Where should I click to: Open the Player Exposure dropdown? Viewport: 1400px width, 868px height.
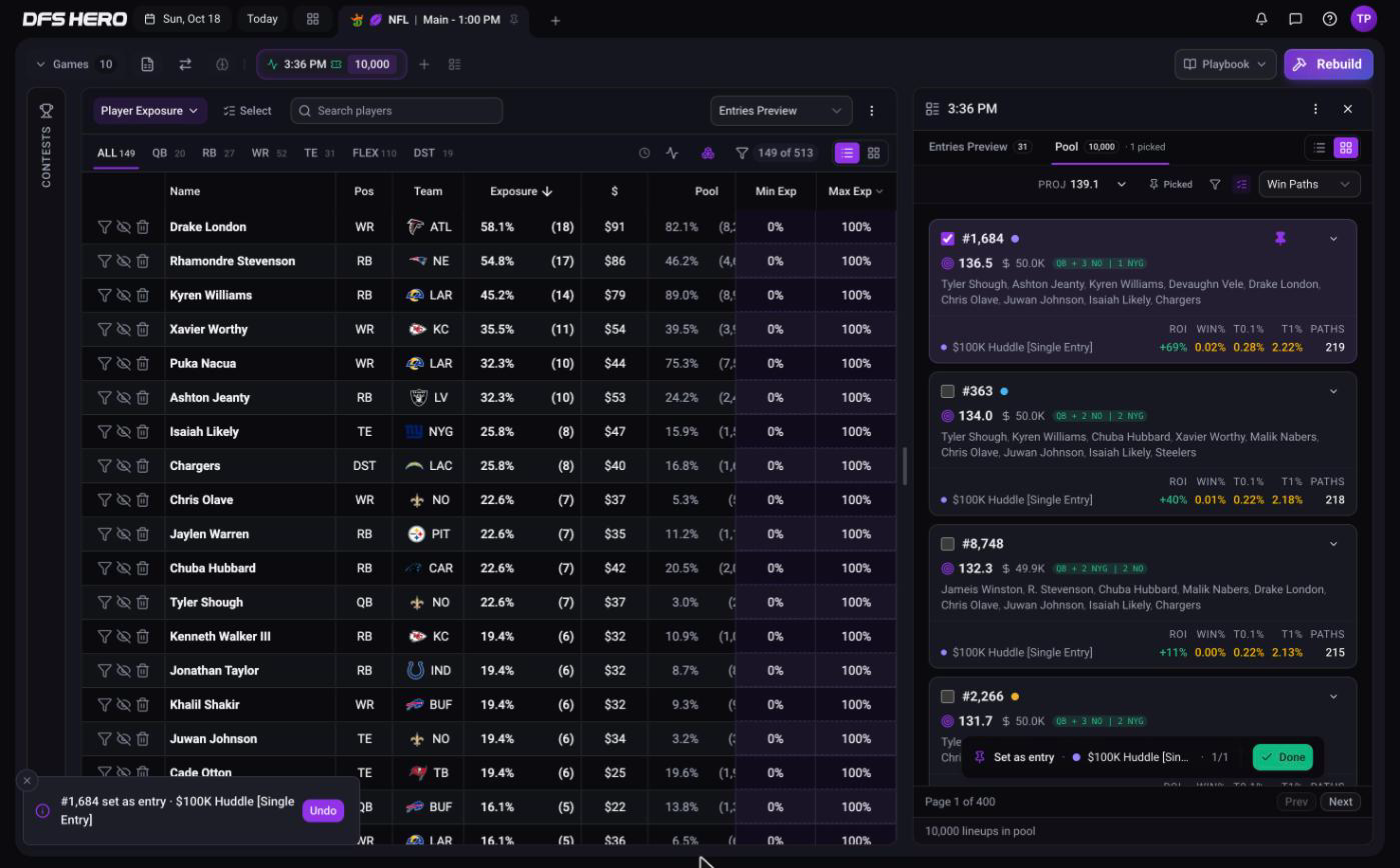(150, 111)
